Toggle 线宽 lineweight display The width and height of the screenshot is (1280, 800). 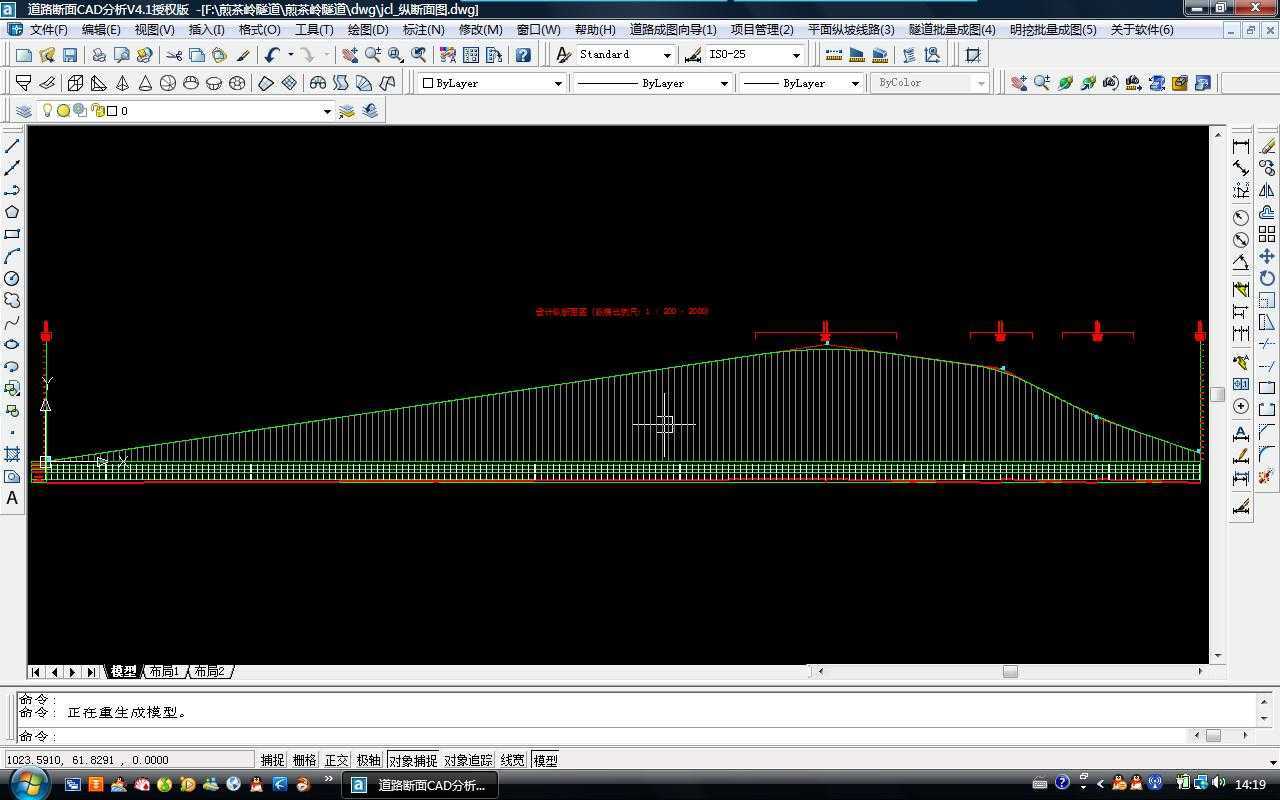point(512,760)
